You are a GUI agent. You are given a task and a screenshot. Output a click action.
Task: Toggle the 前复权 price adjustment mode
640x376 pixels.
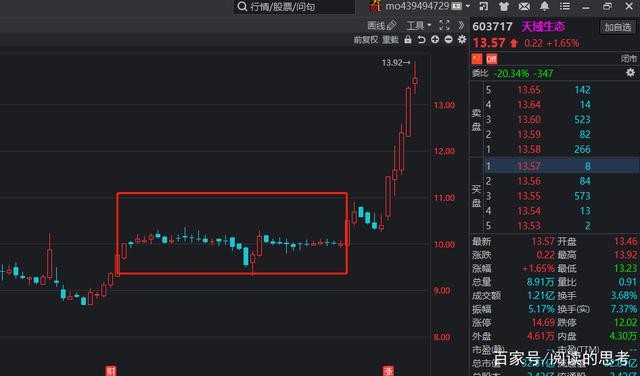[366, 40]
